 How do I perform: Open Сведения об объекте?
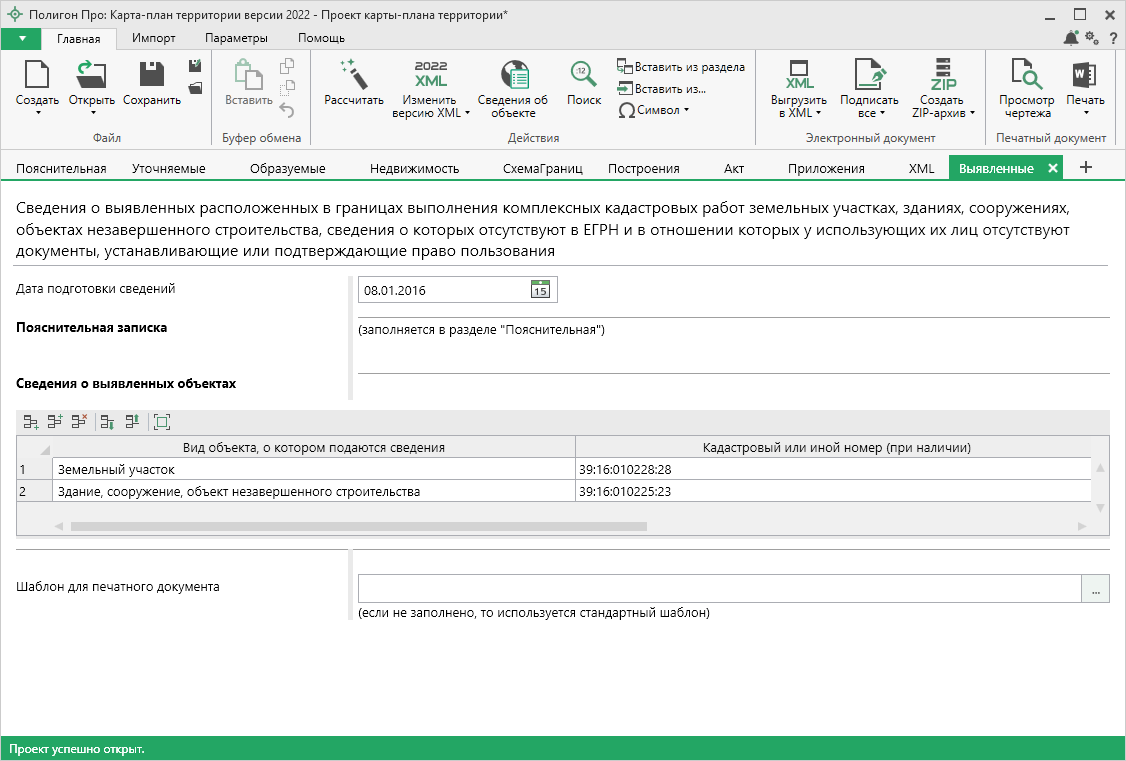[x=513, y=76]
